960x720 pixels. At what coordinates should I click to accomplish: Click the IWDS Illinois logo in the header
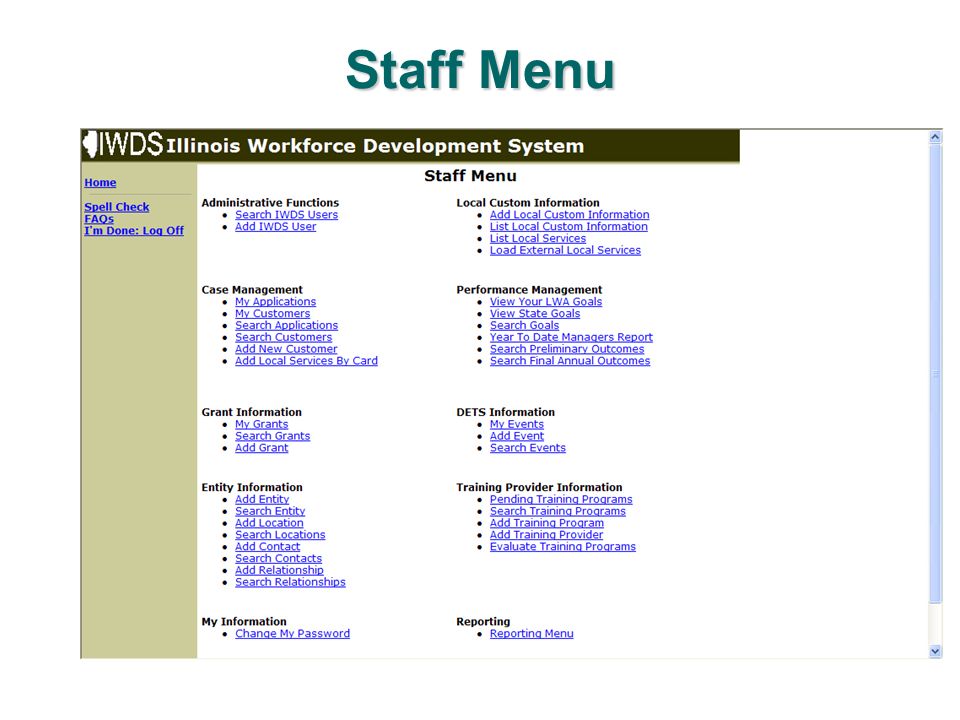point(123,144)
